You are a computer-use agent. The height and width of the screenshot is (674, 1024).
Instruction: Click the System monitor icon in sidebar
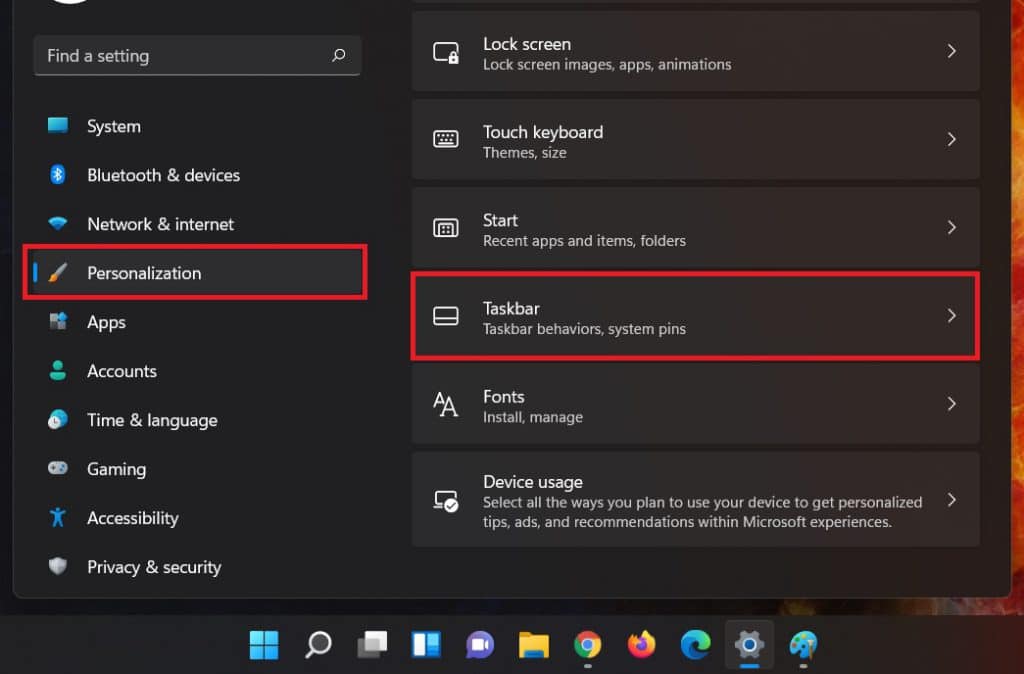(x=57, y=125)
